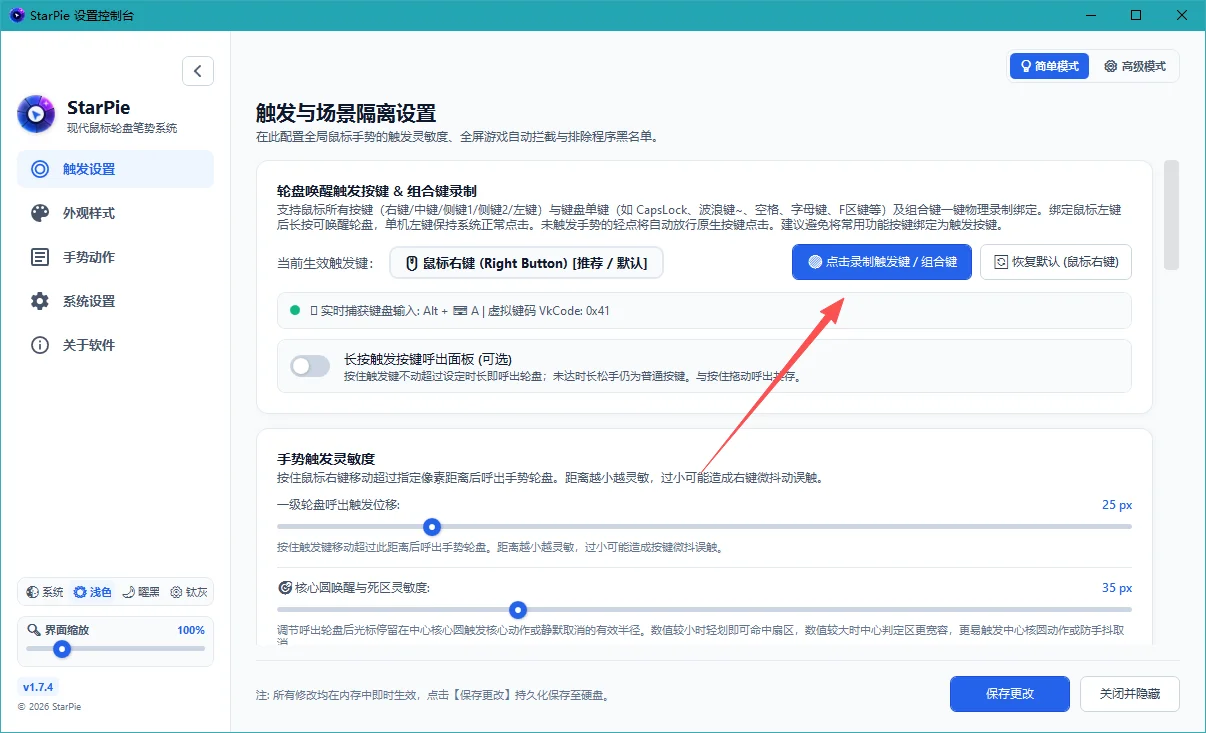Image resolution: width=1206 pixels, height=733 pixels.
Task: Switch to 高级模式
Action: 1134,66
